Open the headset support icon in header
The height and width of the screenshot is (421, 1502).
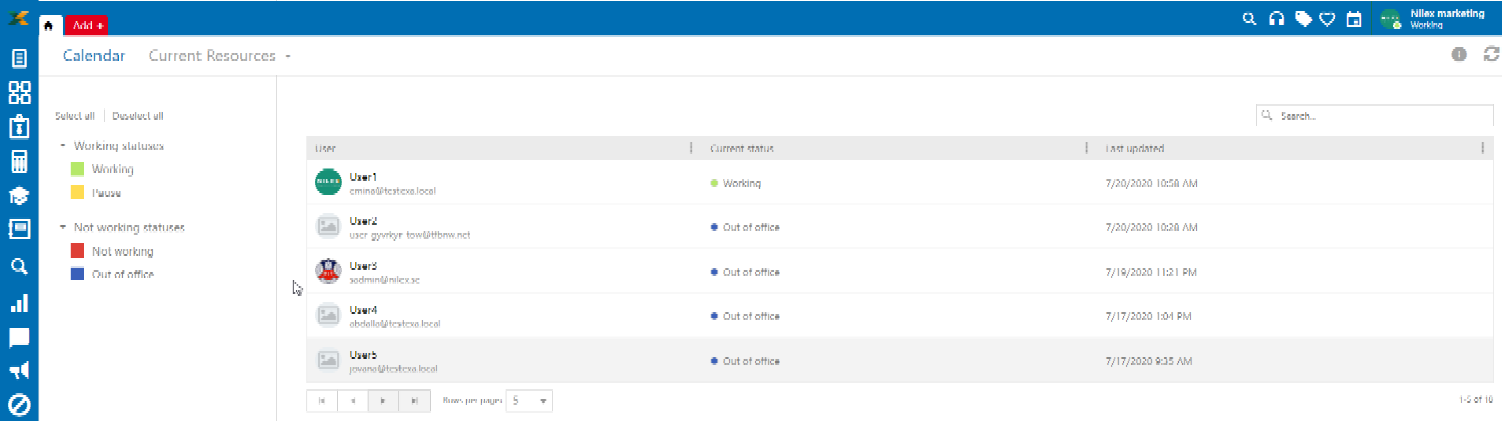pos(1276,19)
